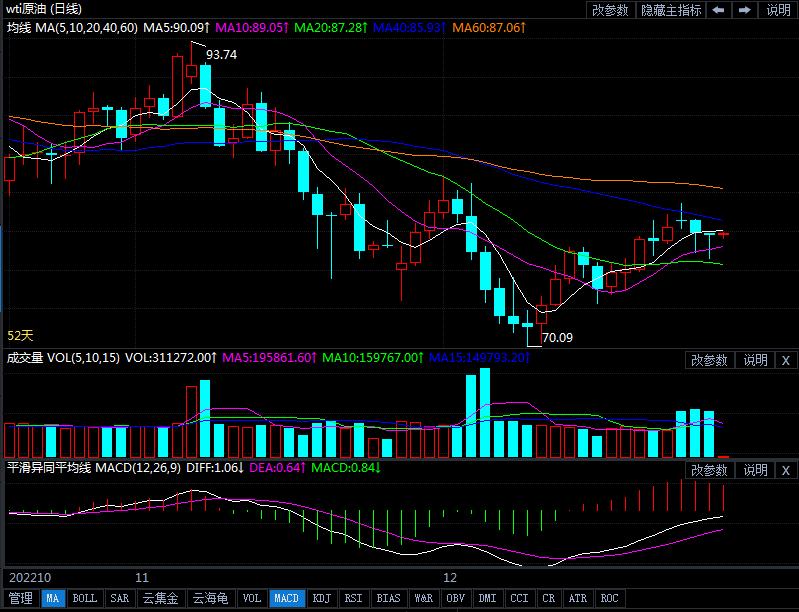Open the main chart 说明 description
The height and width of the screenshot is (612, 799).
point(778,10)
